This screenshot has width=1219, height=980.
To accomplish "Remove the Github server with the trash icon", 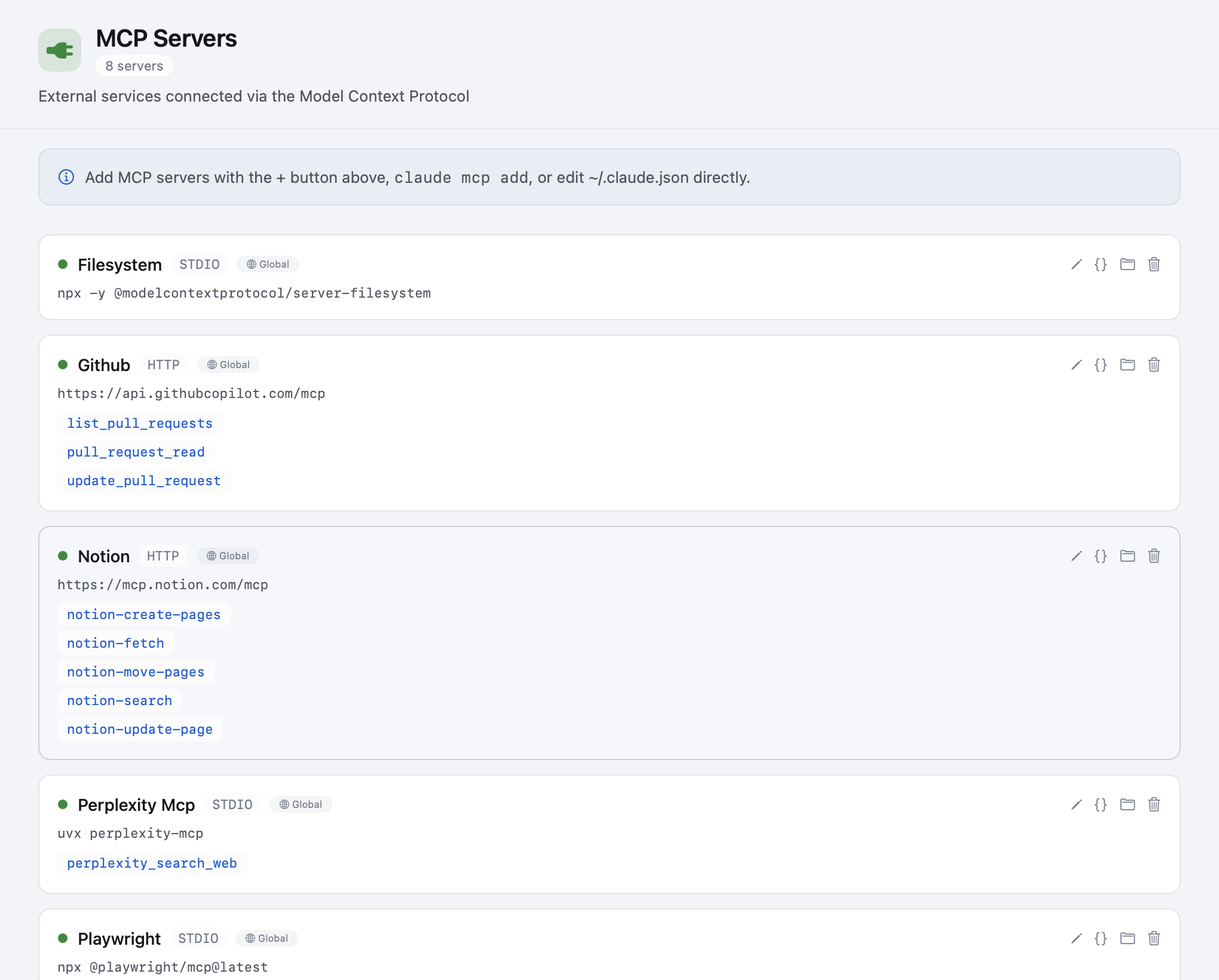I will coord(1154,365).
